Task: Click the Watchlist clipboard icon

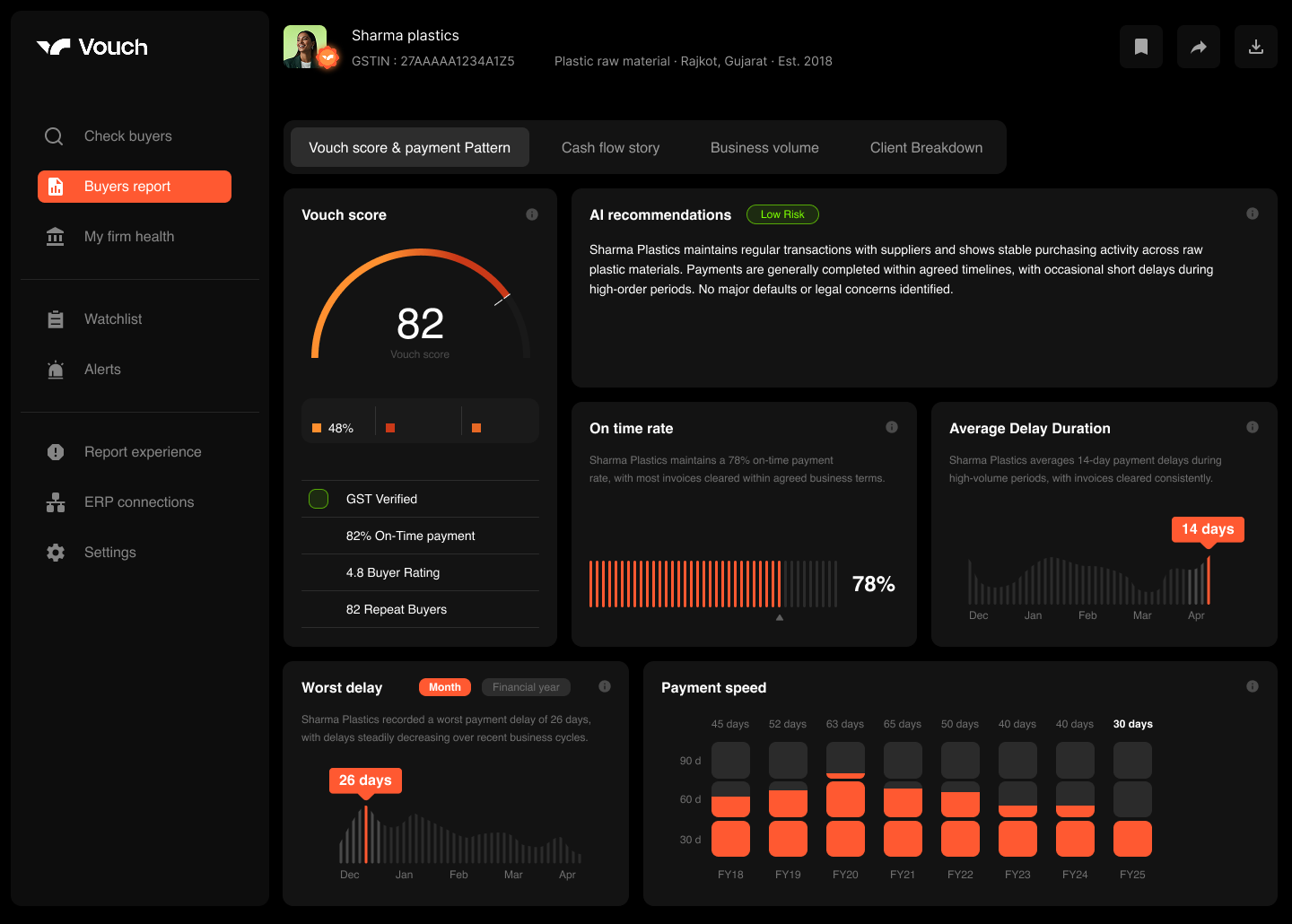Action: [55, 319]
